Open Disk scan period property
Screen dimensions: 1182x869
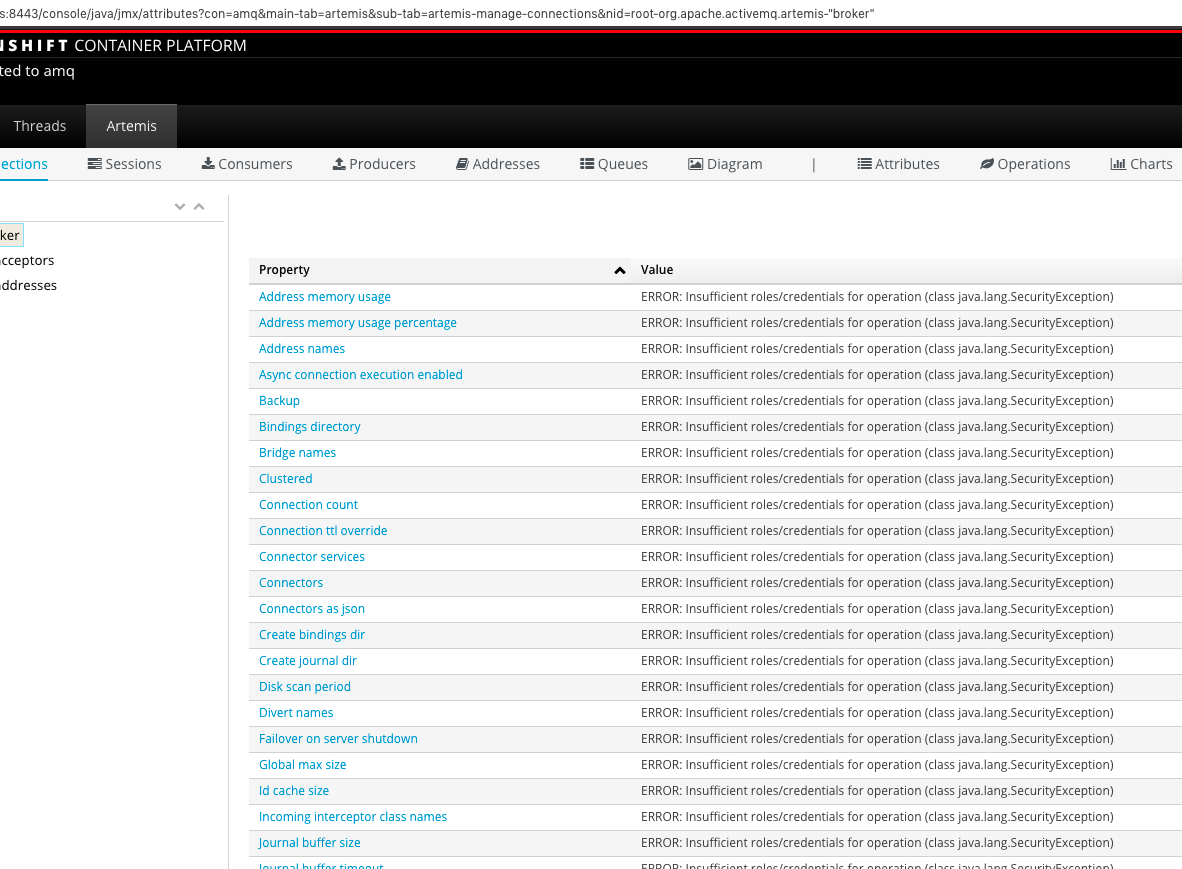click(305, 687)
